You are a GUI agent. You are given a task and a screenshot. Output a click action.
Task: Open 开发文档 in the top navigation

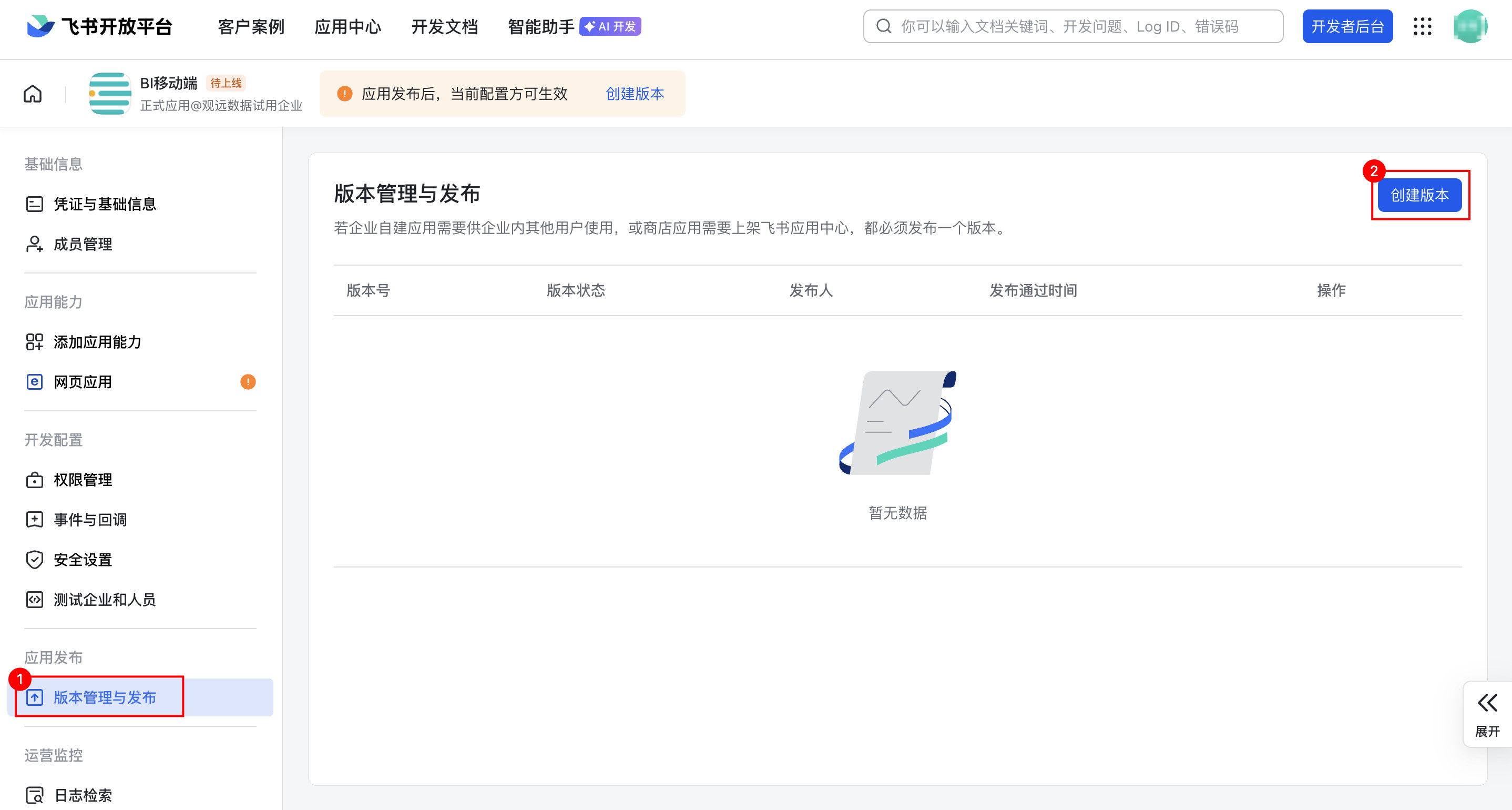[444, 26]
